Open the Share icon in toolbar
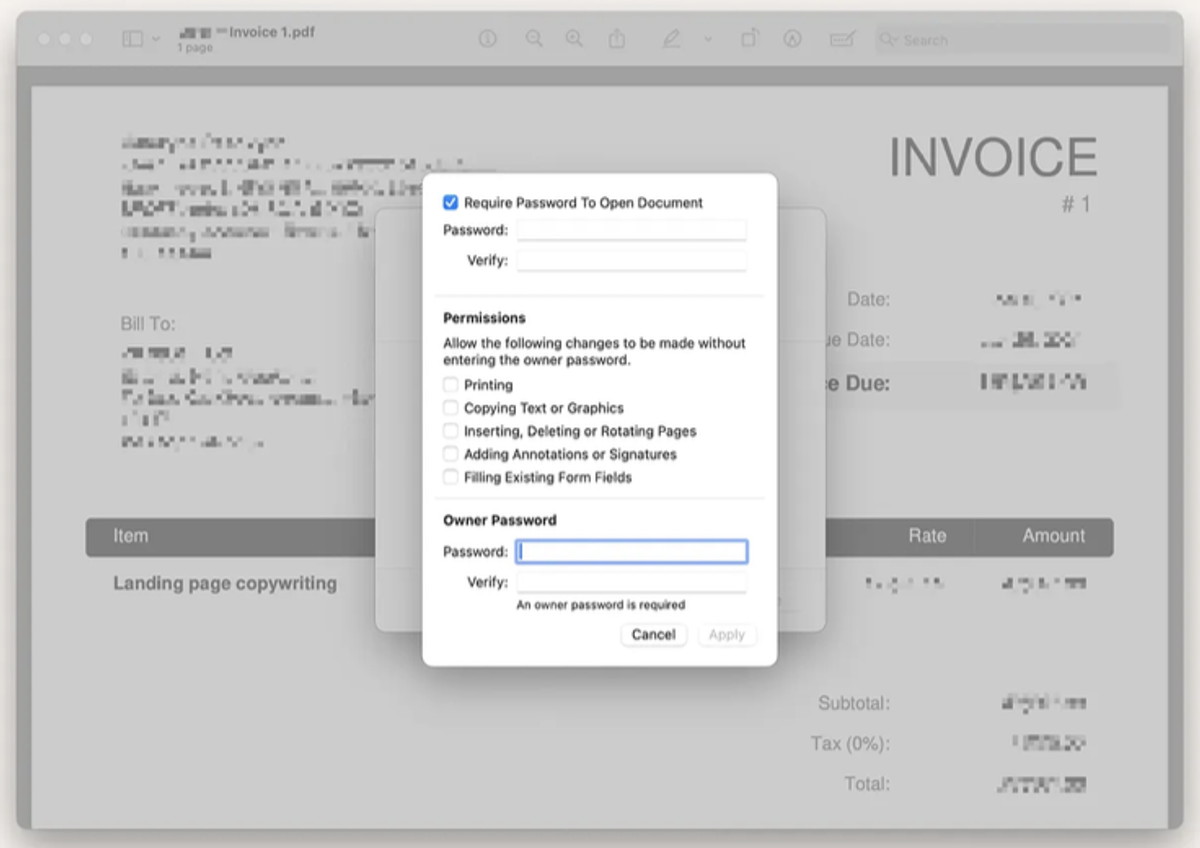The height and width of the screenshot is (848, 1200). point(617,39)
